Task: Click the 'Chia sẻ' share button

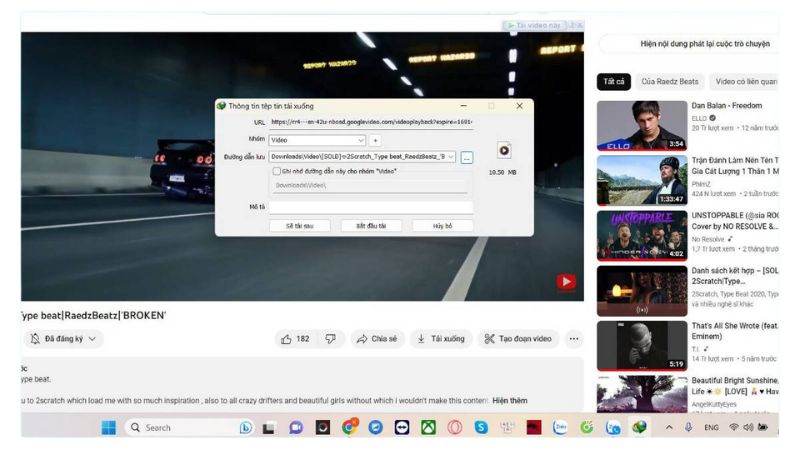Action: coord(377,339)
